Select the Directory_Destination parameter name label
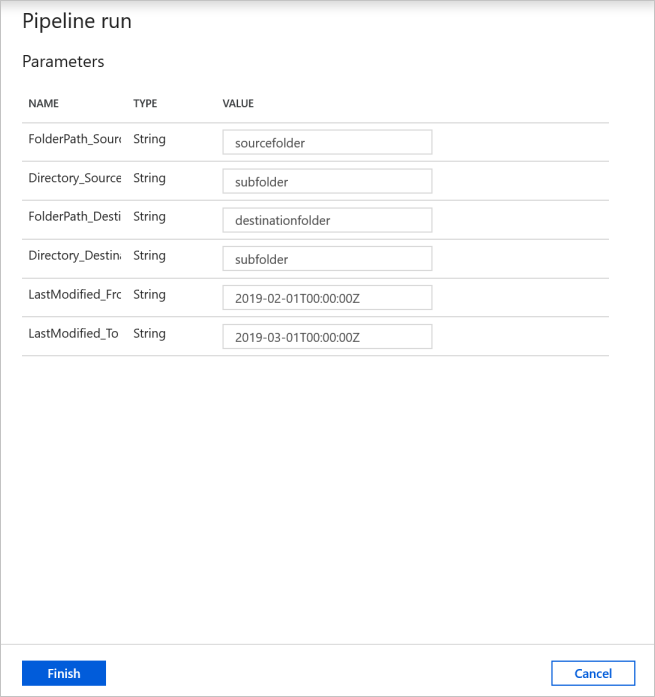 tap(75, 256)
